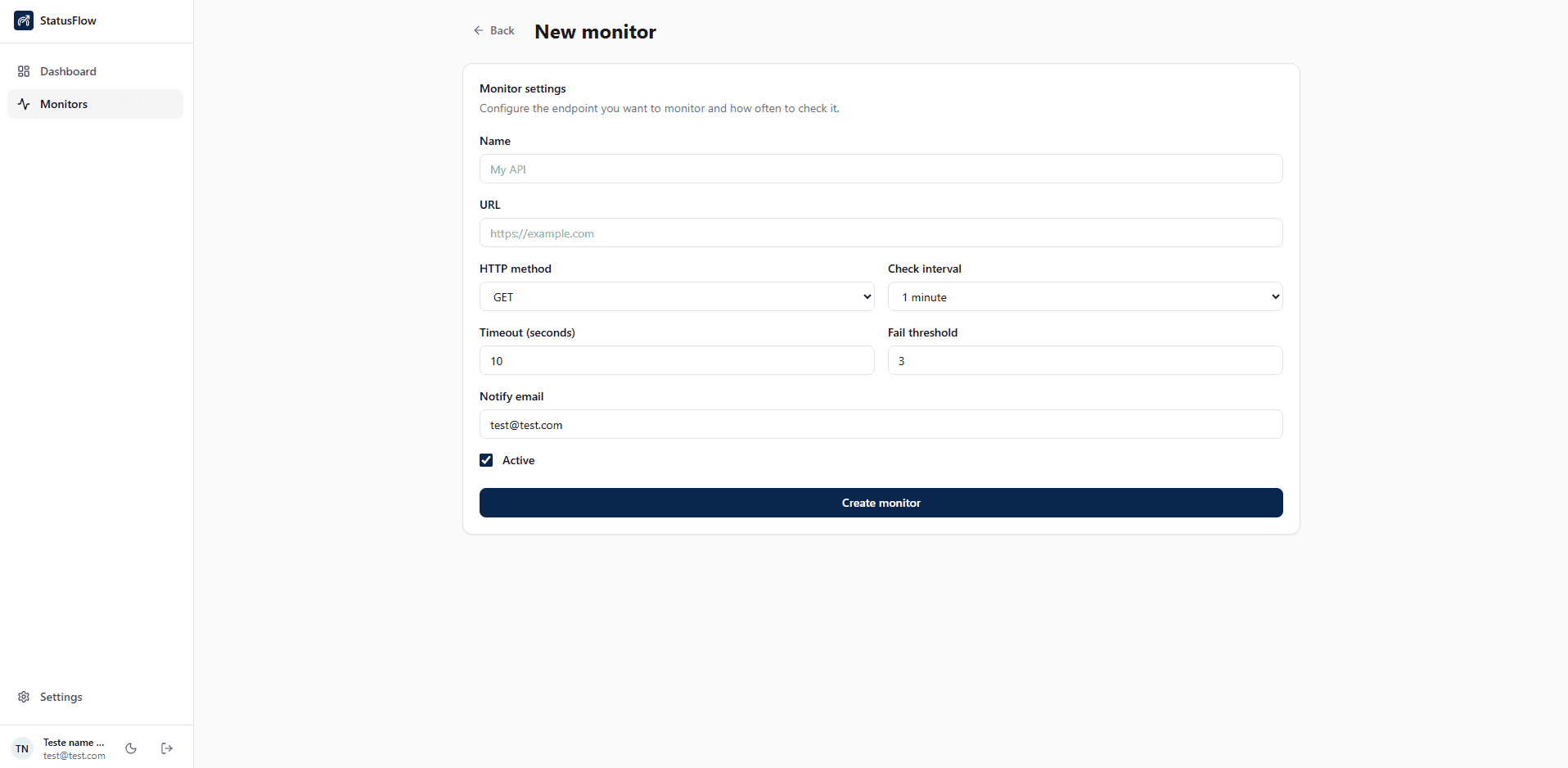Open Settings via the gear icon
Viewport: 1568px width, 768px height.
click(23, 697)
